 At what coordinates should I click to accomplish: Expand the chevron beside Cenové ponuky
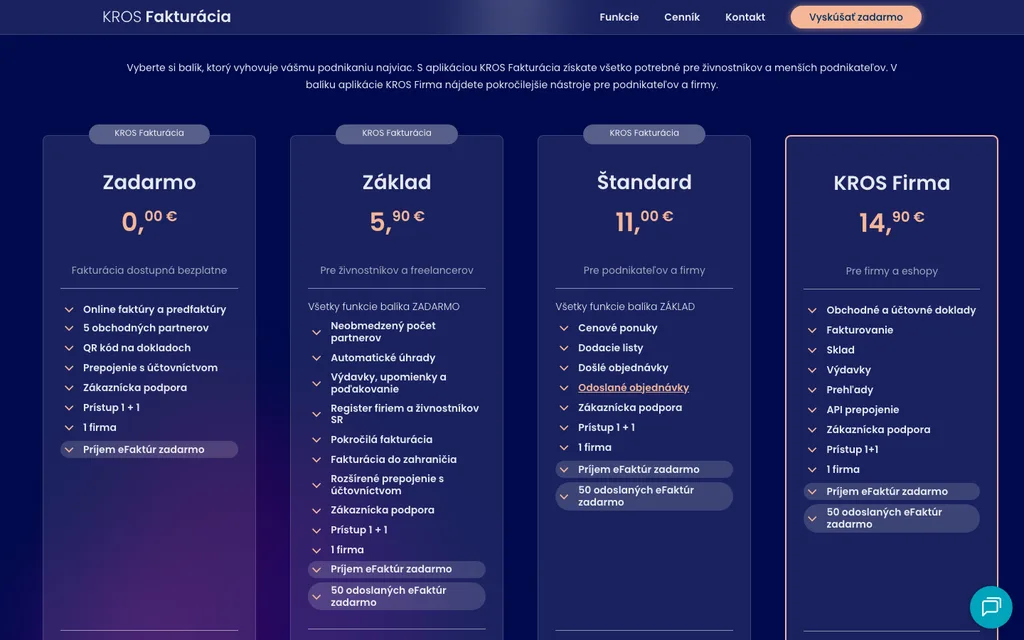tap(564, 328)
